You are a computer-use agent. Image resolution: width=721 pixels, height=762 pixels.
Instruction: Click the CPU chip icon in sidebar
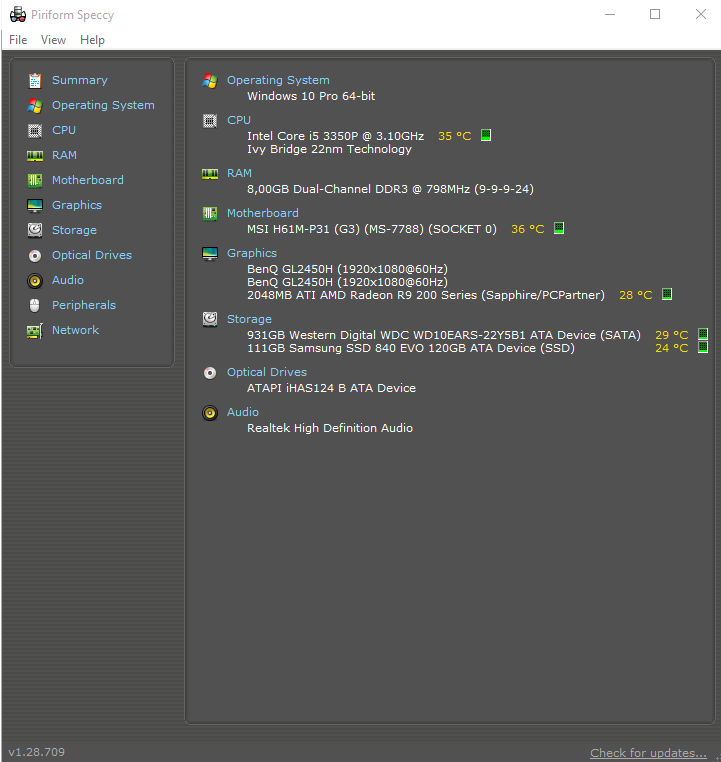point(34,130)
